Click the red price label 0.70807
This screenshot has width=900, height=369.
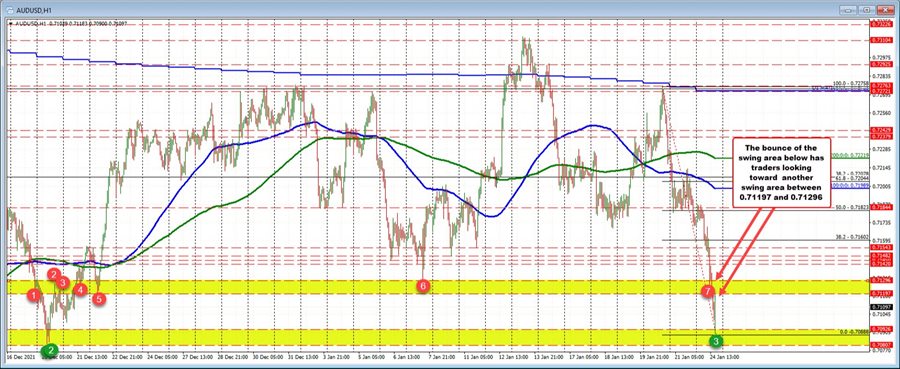[x=881, y=345]
